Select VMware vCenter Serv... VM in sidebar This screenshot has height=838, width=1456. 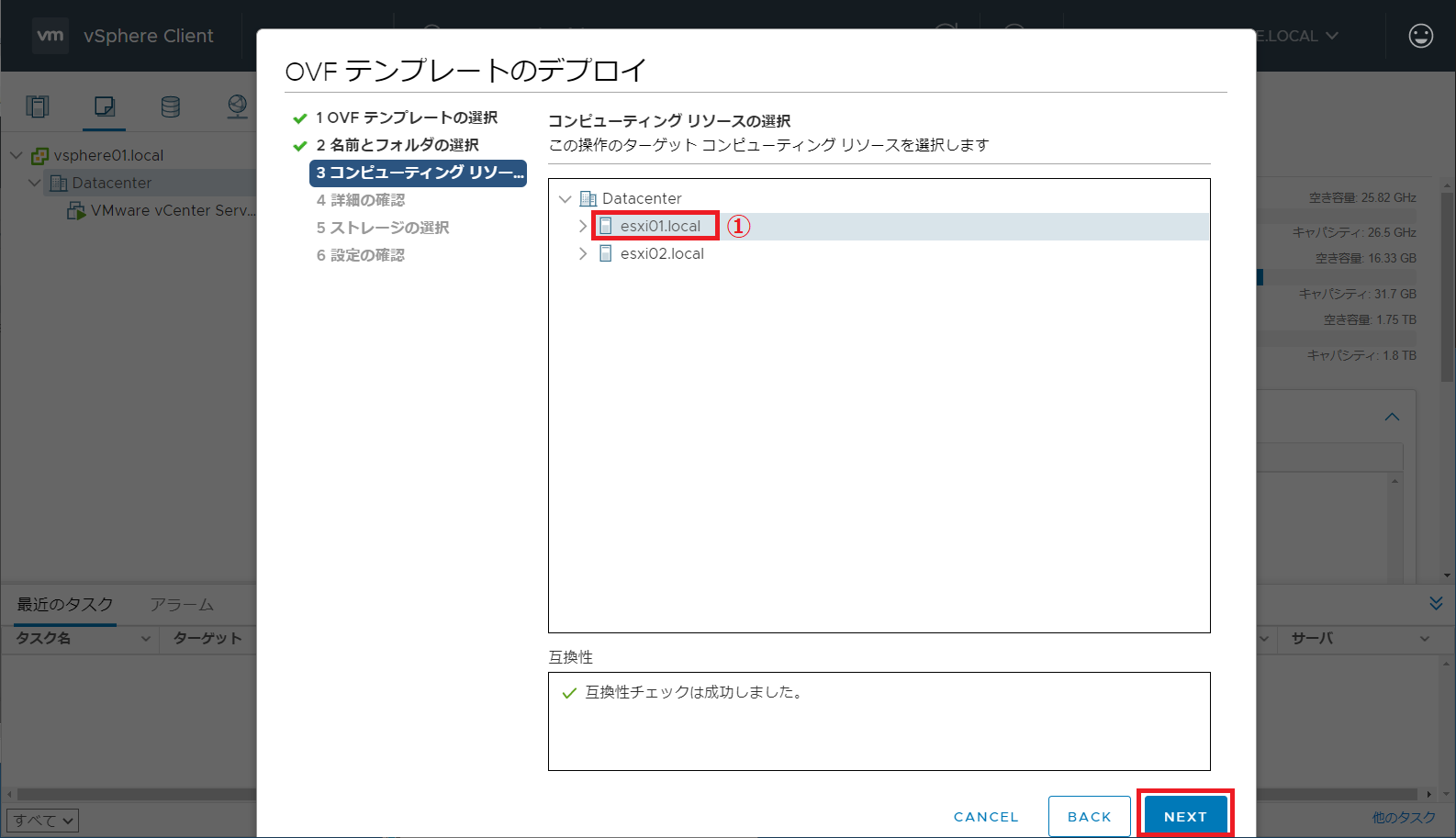click(x=173, y=210)
